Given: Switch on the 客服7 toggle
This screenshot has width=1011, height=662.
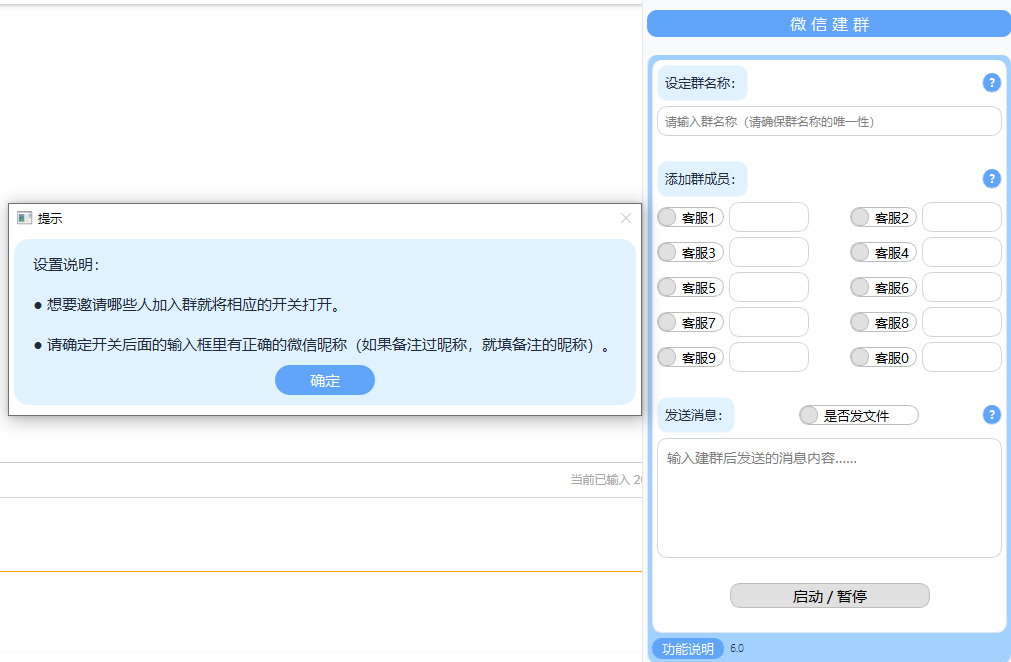Looking at the screenshot, I should (690, 322).
